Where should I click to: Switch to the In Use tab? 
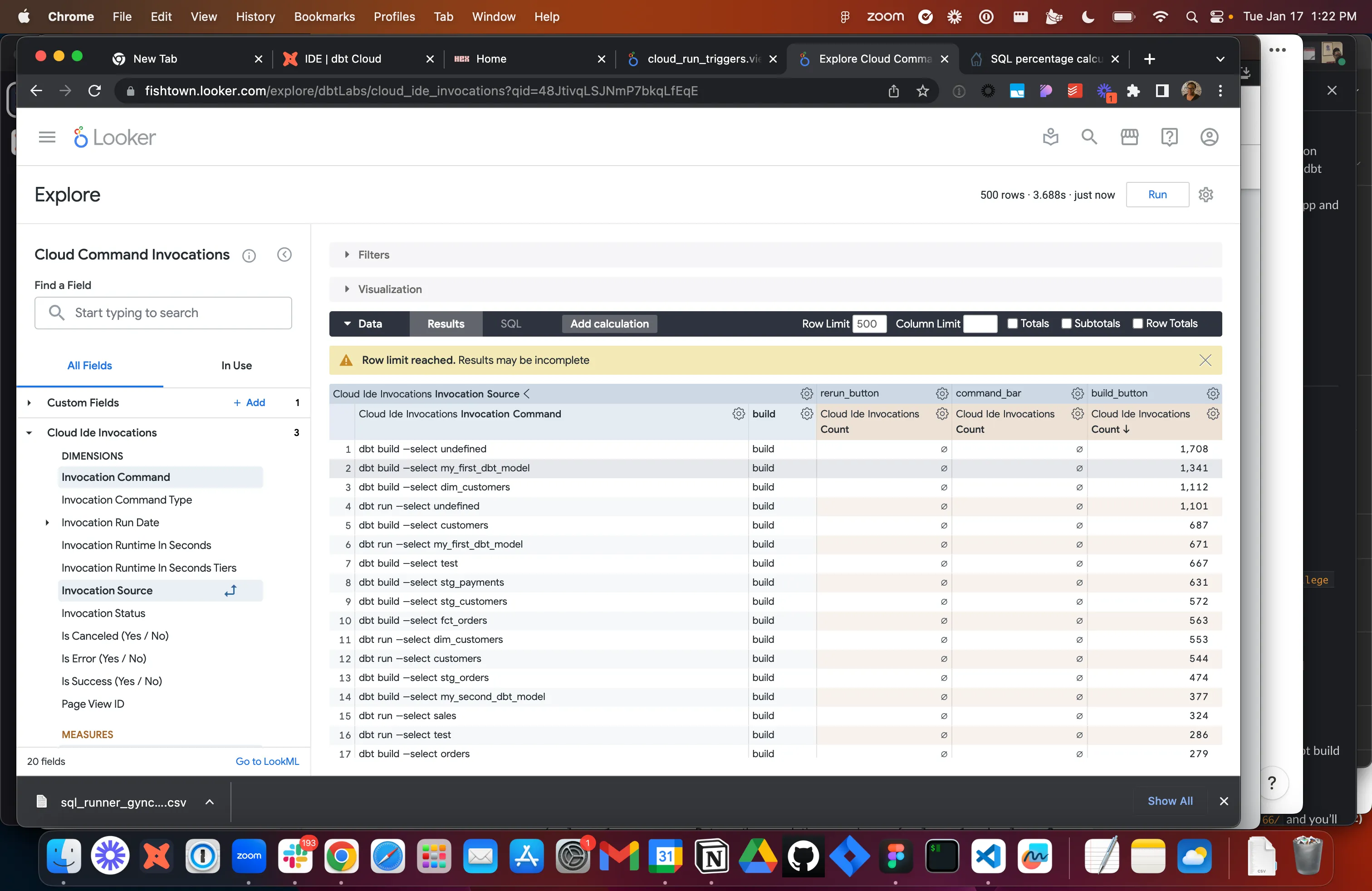(x=236, y=365)
